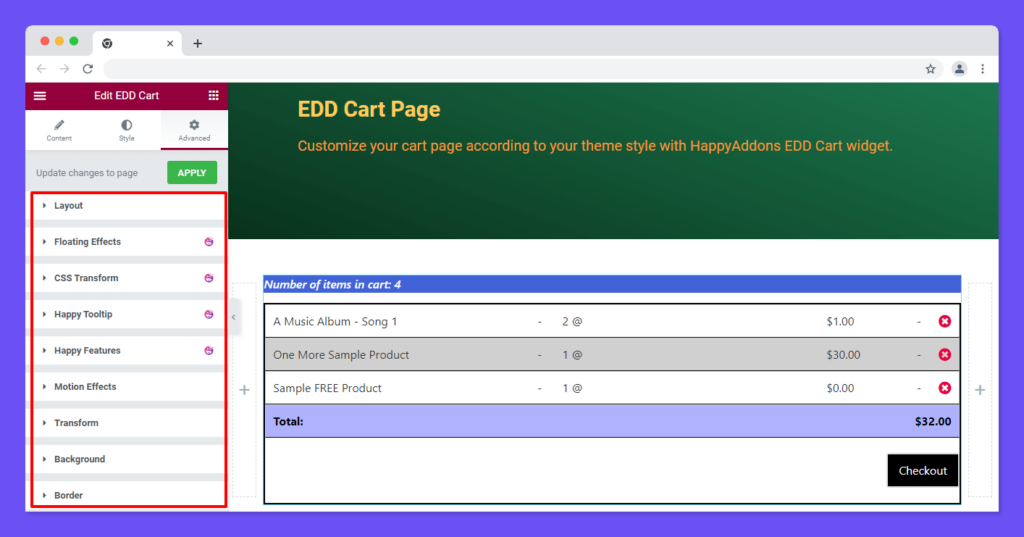
Task: Switch to the Content tab
Action: click(59, 130)
